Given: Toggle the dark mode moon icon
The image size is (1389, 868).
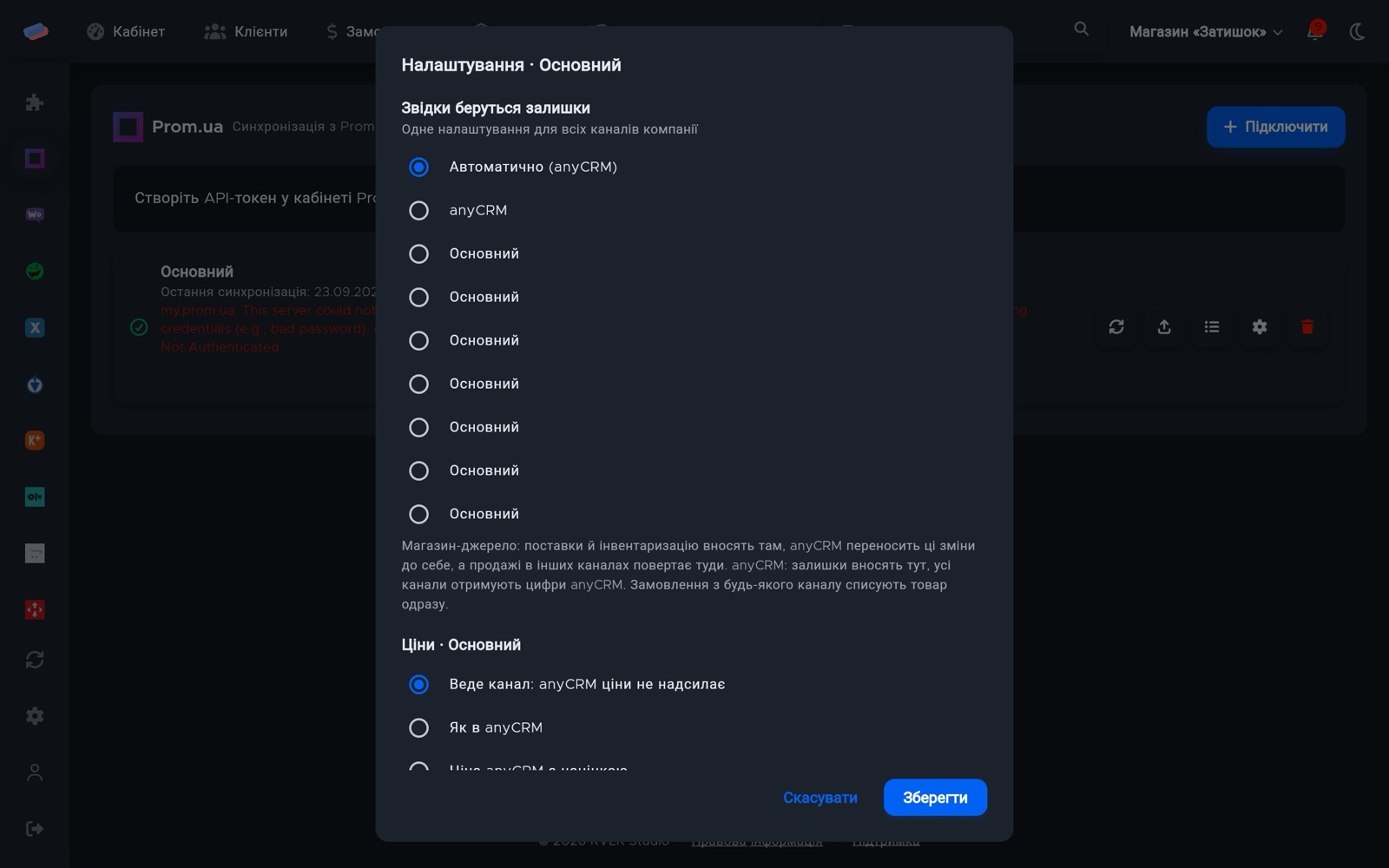Looking at the screenshot, I should pyautogui.click(x=1358, y=32).
